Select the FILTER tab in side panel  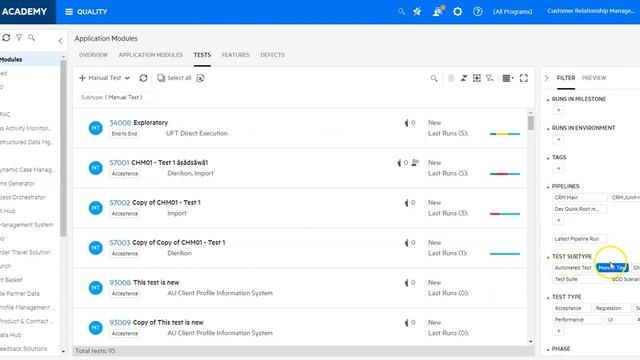point(566,78)
